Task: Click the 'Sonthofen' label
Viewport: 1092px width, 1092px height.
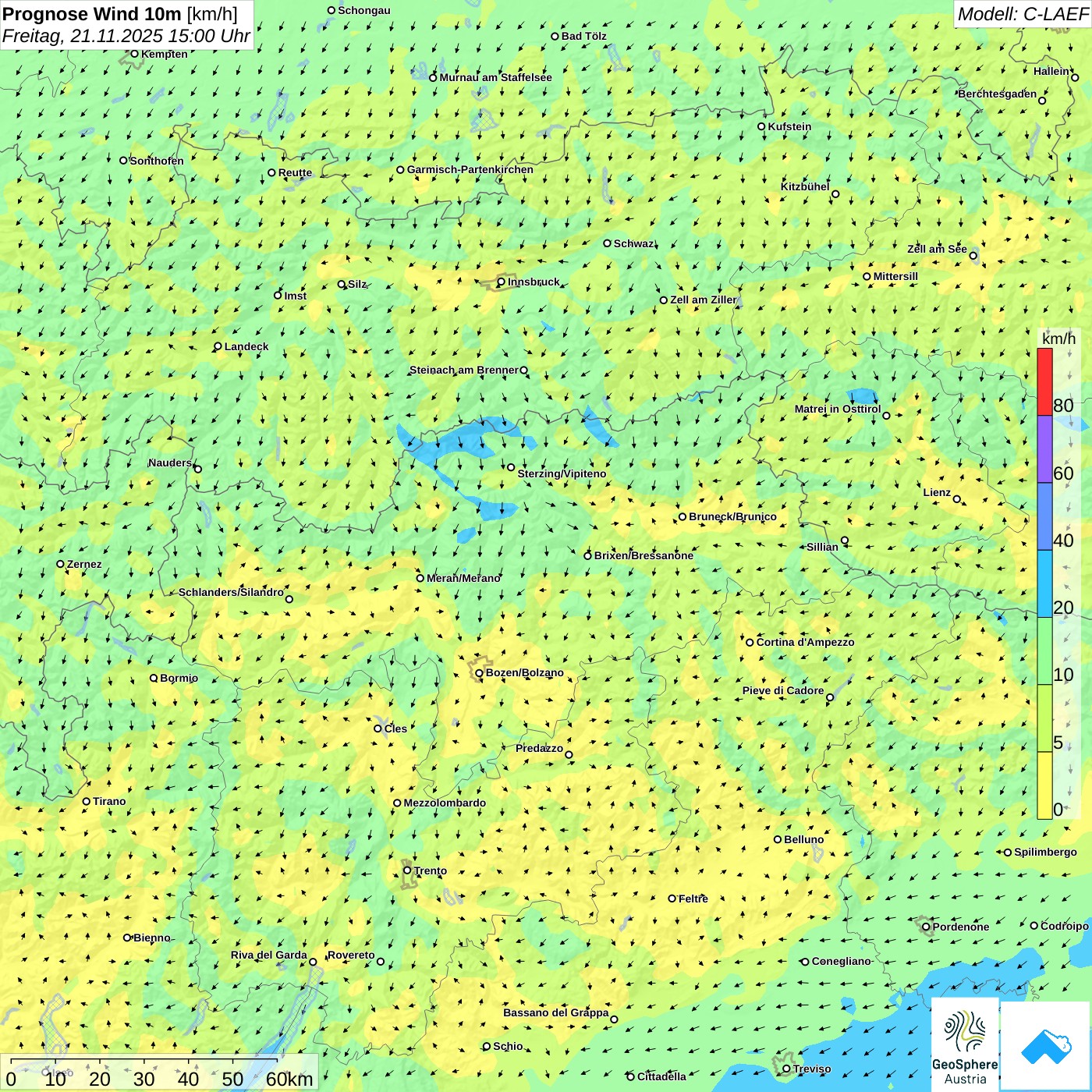Action: click(x=157, y=161)
